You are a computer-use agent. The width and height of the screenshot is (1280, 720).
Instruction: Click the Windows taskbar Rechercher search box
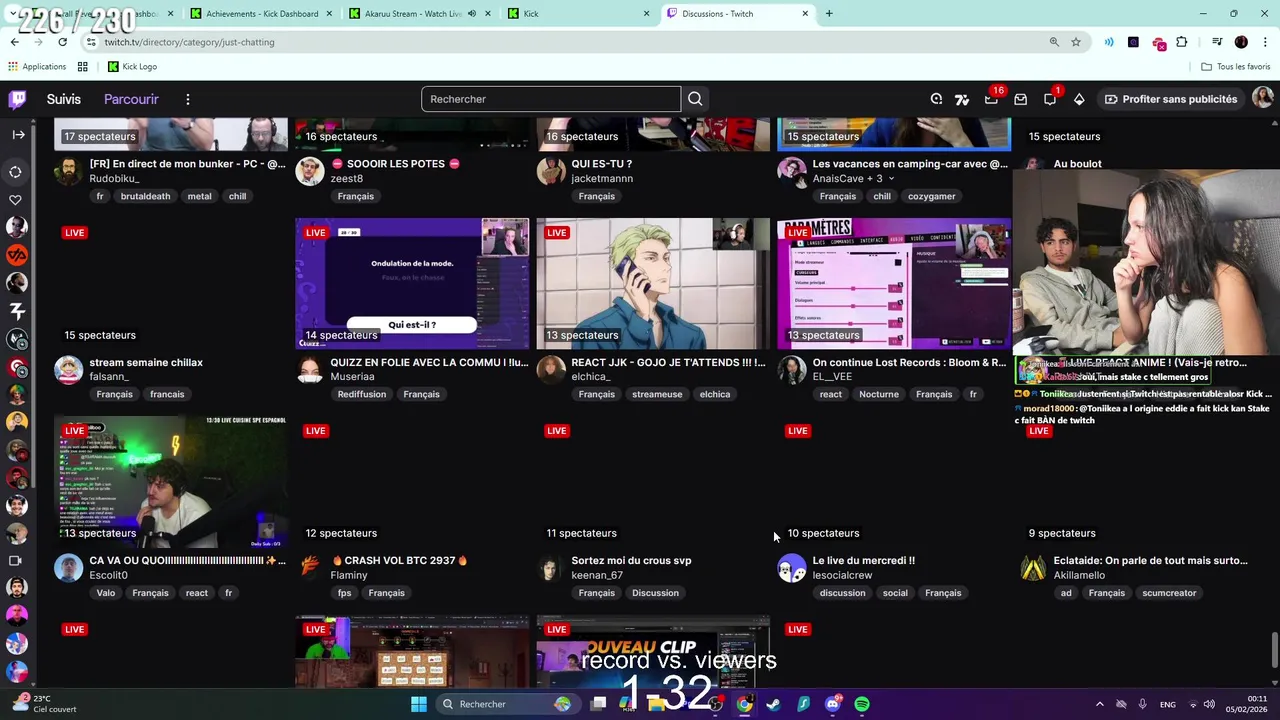point(507,704)
